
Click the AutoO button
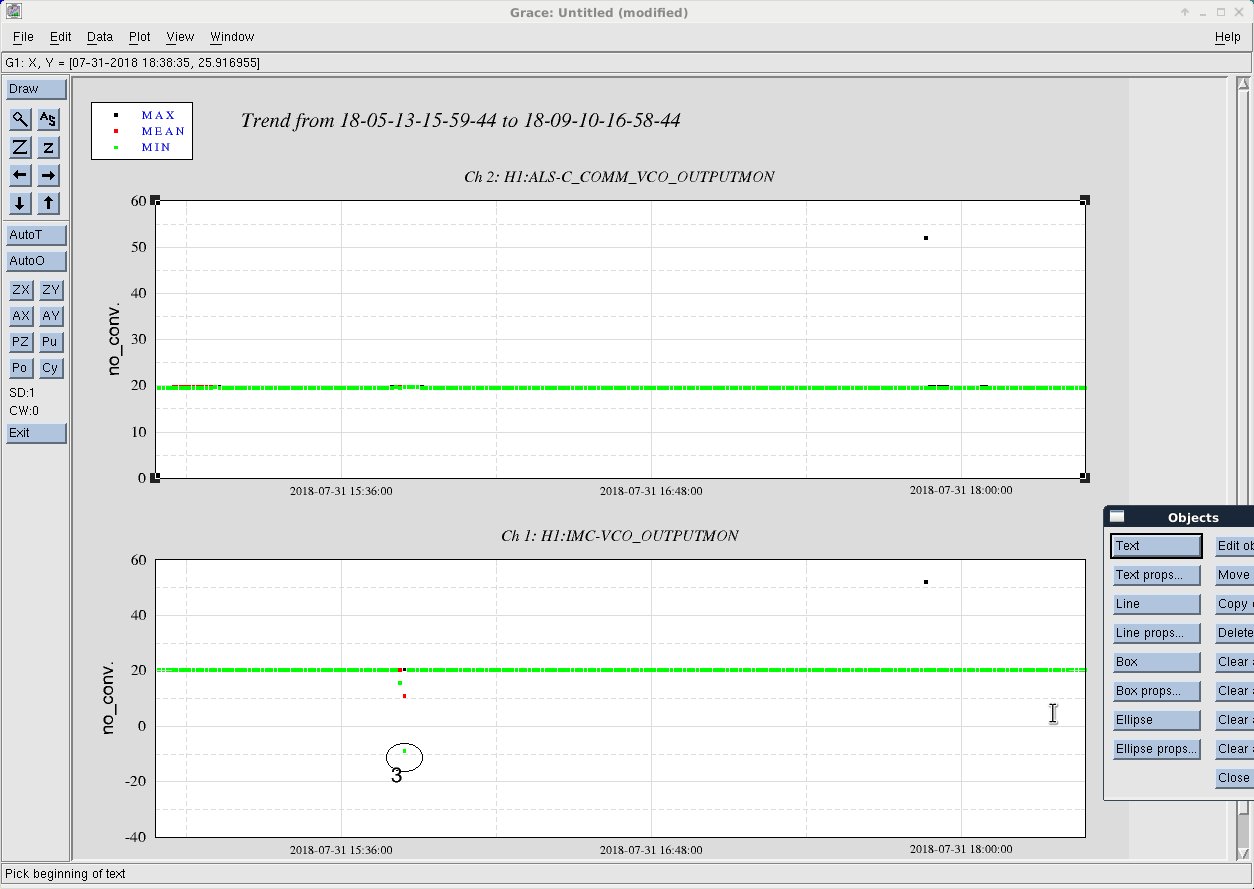pos(36,261)
